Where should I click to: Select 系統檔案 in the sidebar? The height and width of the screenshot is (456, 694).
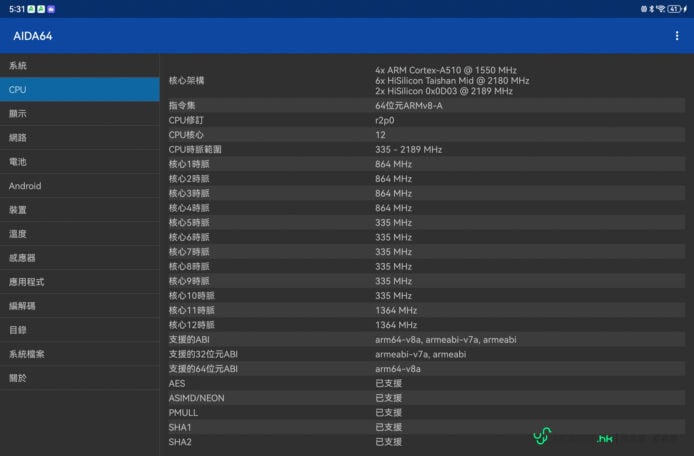(x=79, y=353)
